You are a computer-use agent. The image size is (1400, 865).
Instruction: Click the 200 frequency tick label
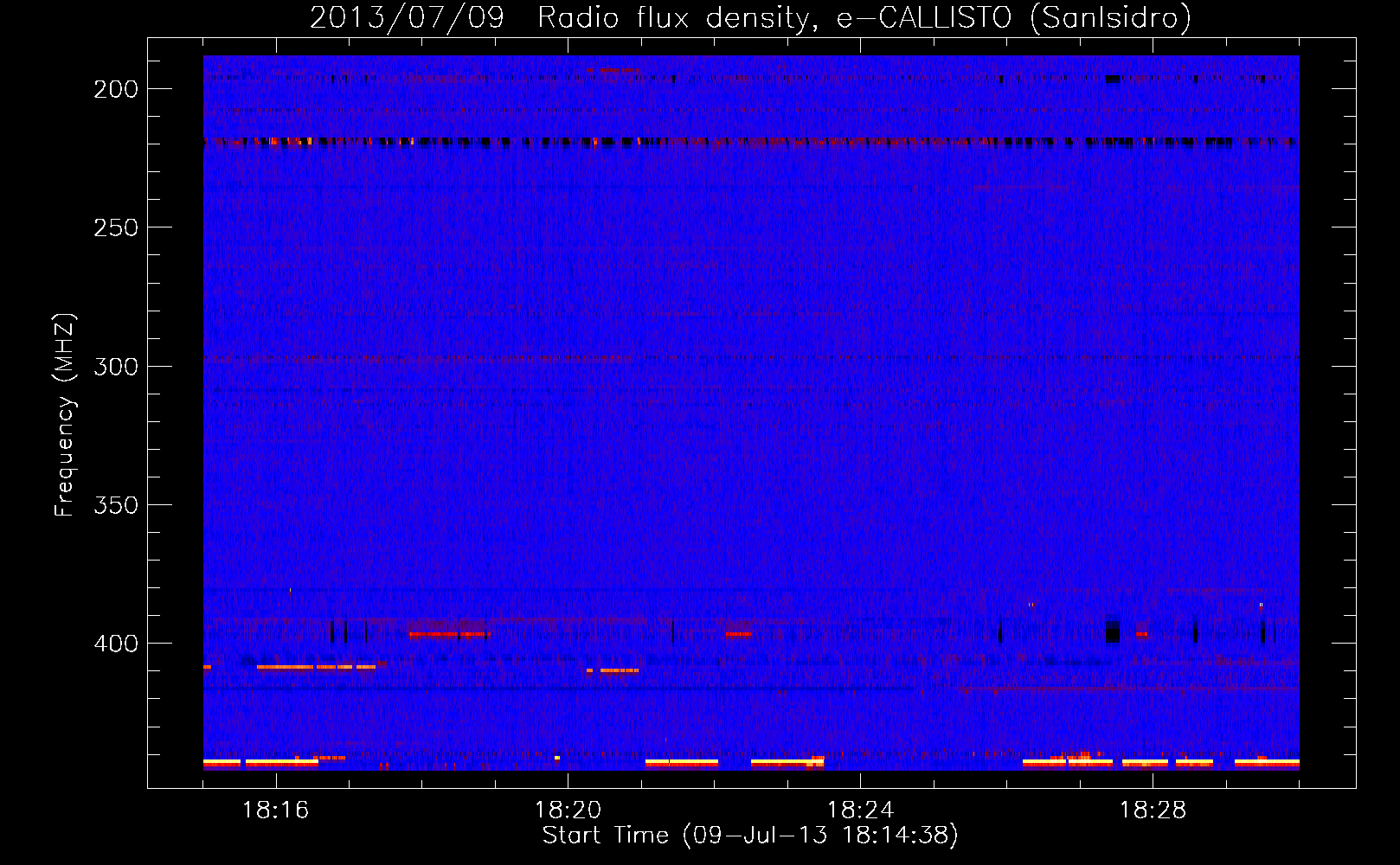pos(116,89)
